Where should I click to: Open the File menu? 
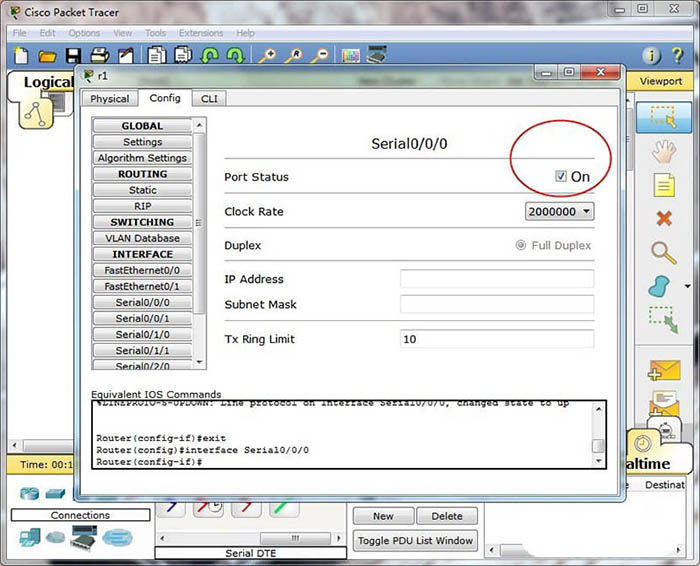19,33
